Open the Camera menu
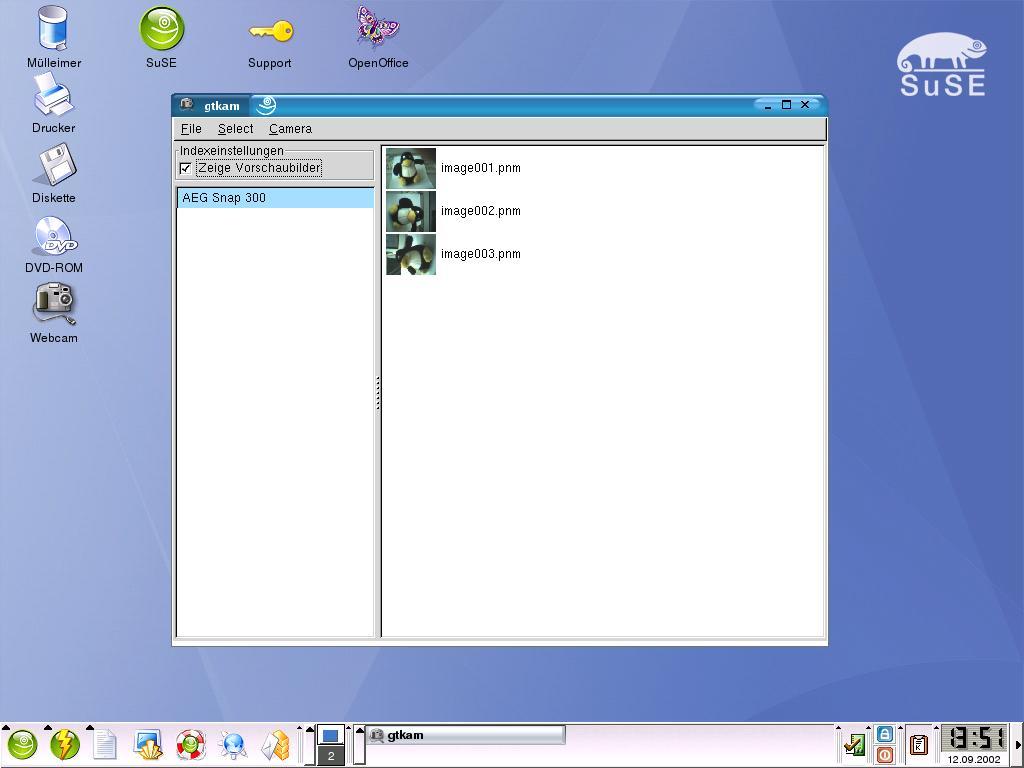 pos(290,129)
